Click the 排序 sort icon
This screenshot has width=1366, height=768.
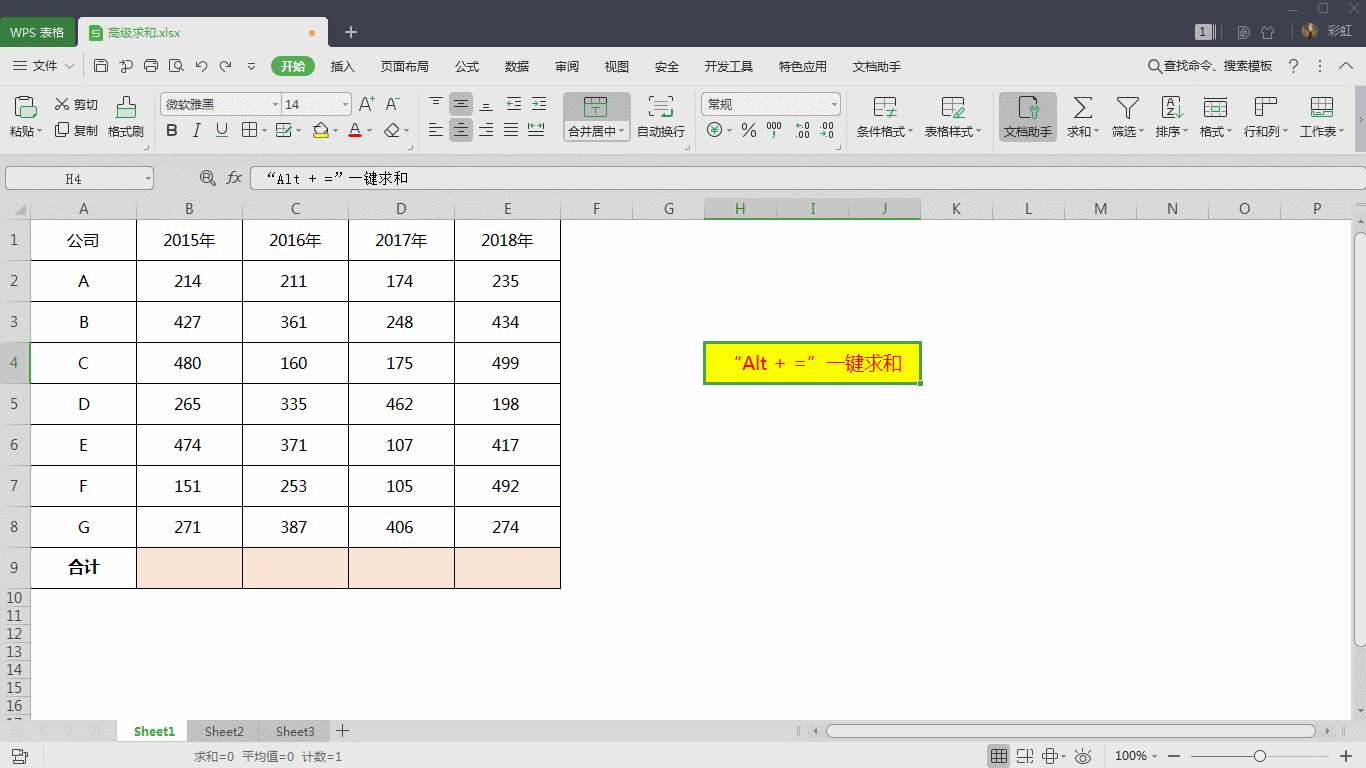[1170, 110]
